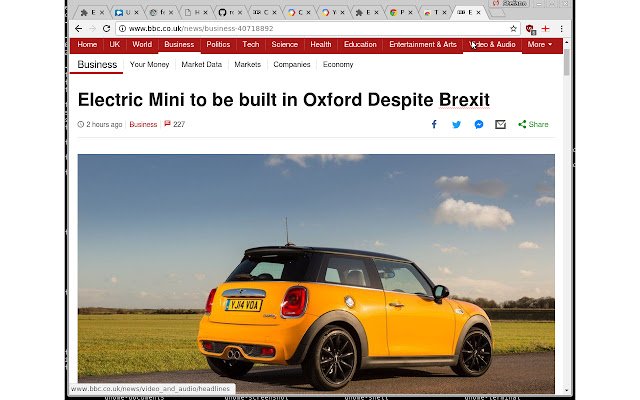Expand the More dropdown in nav bar
The image size is (640, 400).
coord(540,44)
